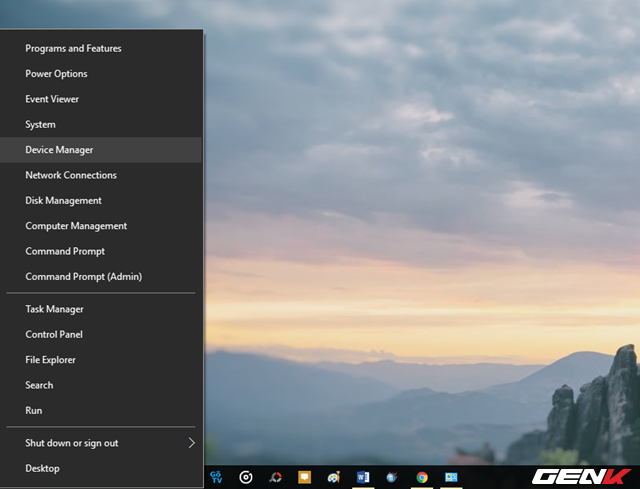The width and height of the screenshot is (640, 489).
Task: Launch Command Prompt
Action: point(101,251)
